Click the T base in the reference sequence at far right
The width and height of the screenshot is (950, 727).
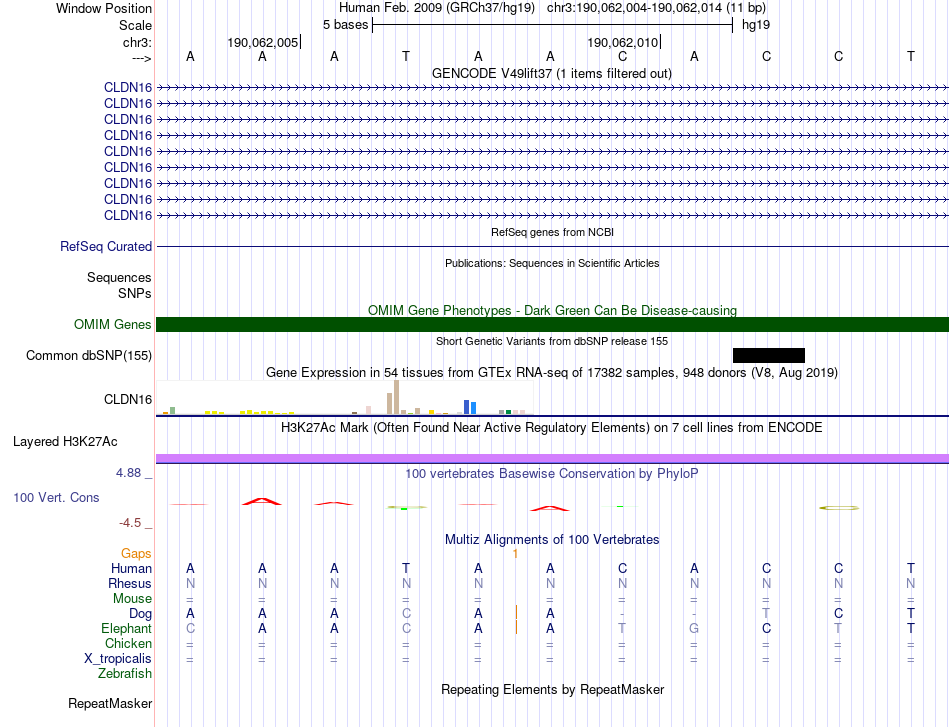click(911, 56)
